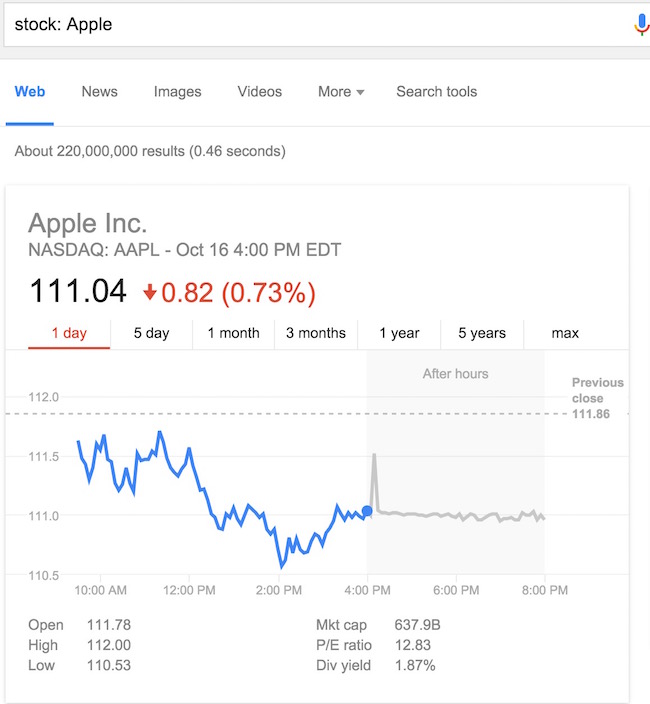Click the Apple Inc. company title
Viewport: 650px width, 704px height.
coord(87,223)
